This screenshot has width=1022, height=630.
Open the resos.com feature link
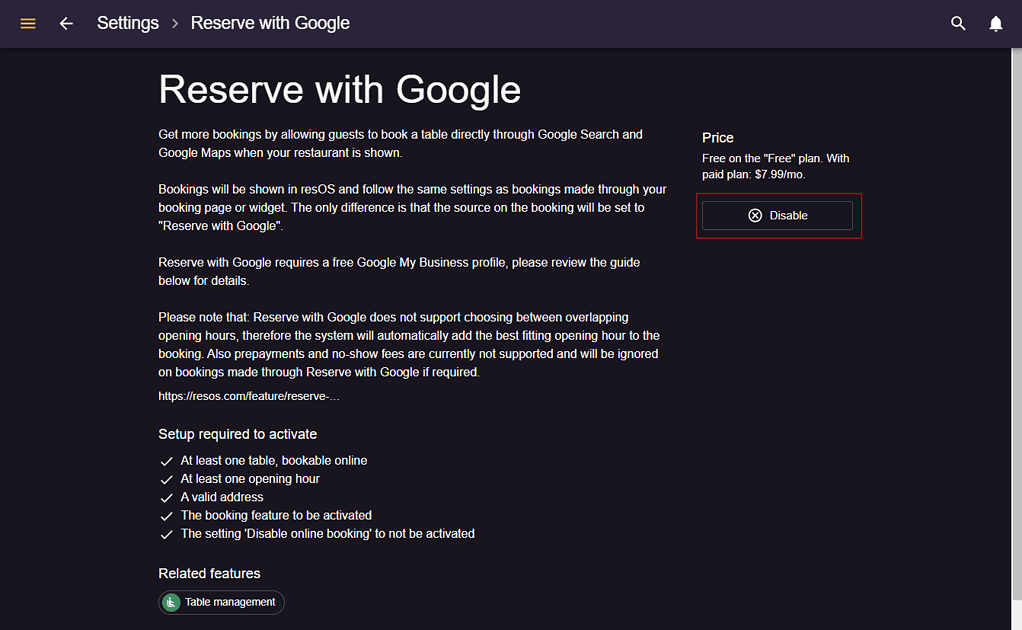point(248,396)
